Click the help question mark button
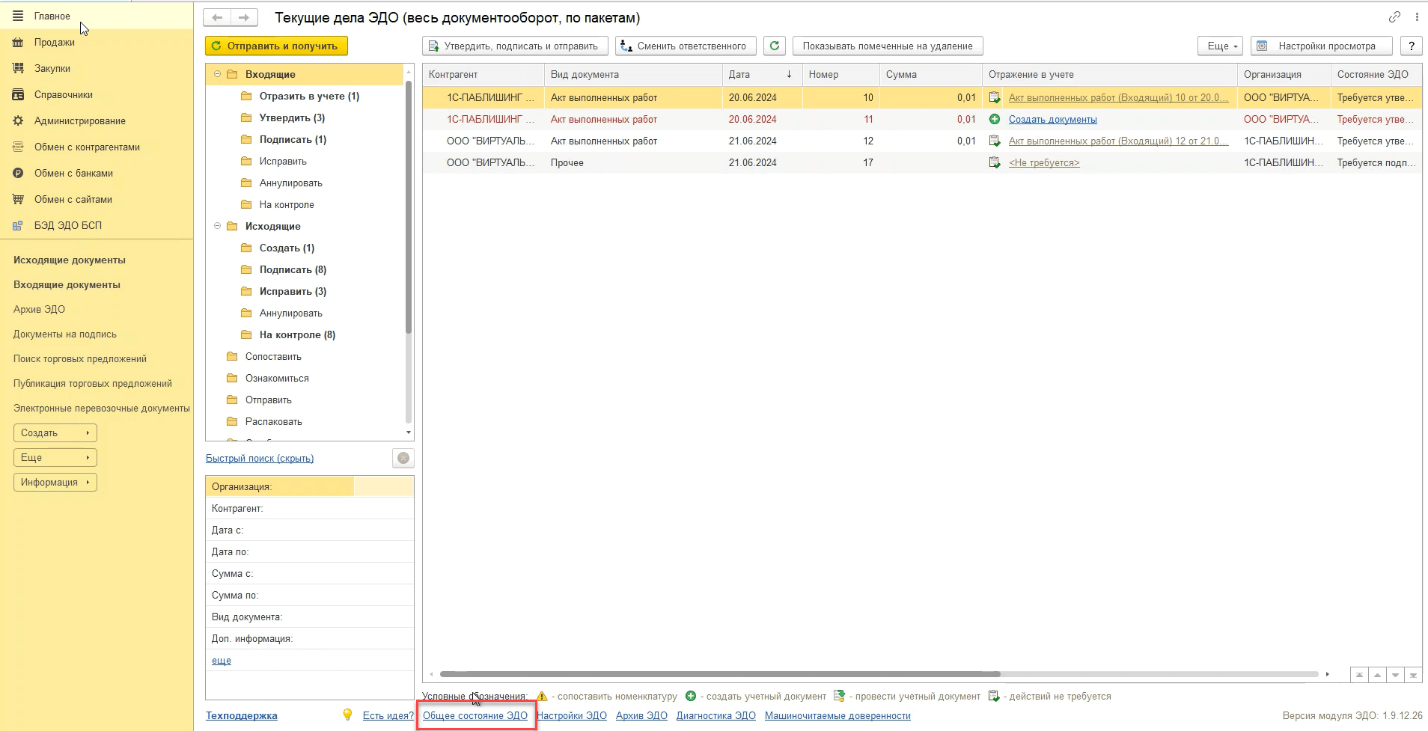1428x731 pixels. [x=1406, y=46]
